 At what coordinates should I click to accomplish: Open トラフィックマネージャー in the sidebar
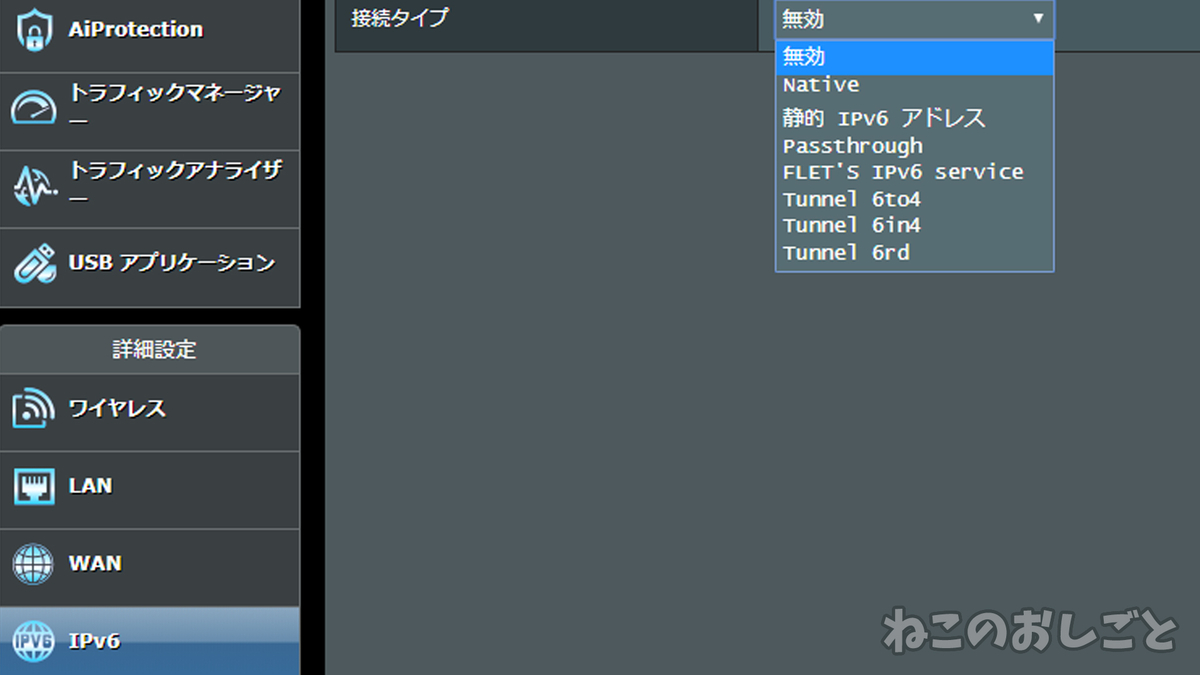click(150, 111)
